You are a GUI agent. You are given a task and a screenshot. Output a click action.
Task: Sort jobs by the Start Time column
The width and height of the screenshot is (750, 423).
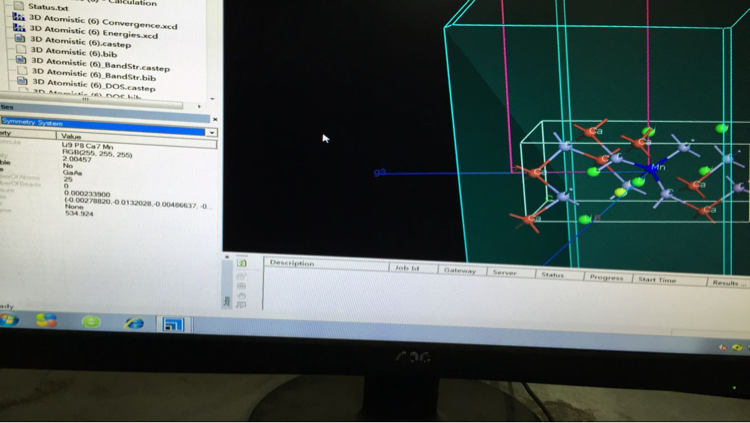669,280
